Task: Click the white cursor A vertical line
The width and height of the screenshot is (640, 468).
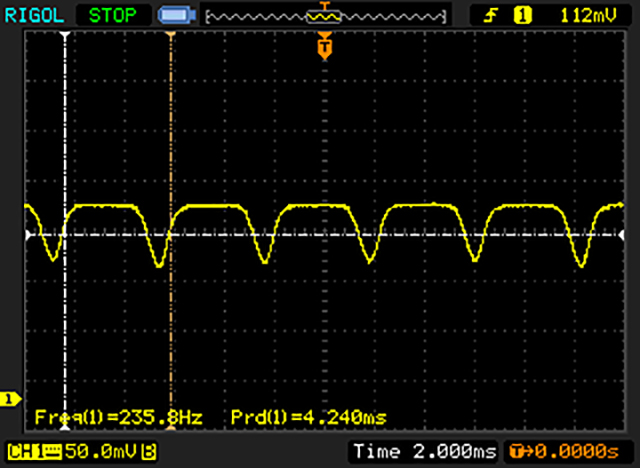Action: (65, 231)
